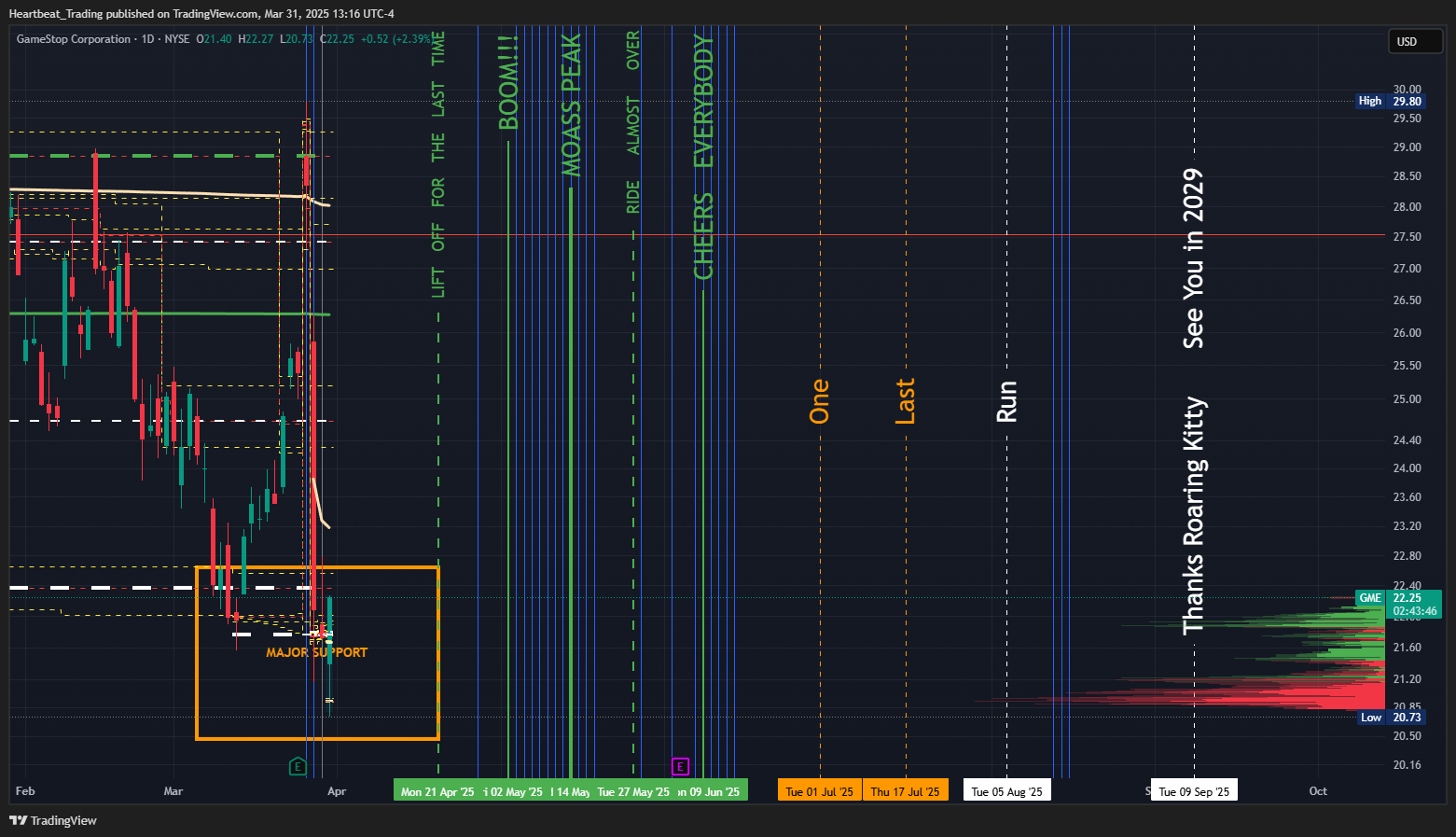Click the 'Thanks Roaring Kitty' text

click(1193, 516)
